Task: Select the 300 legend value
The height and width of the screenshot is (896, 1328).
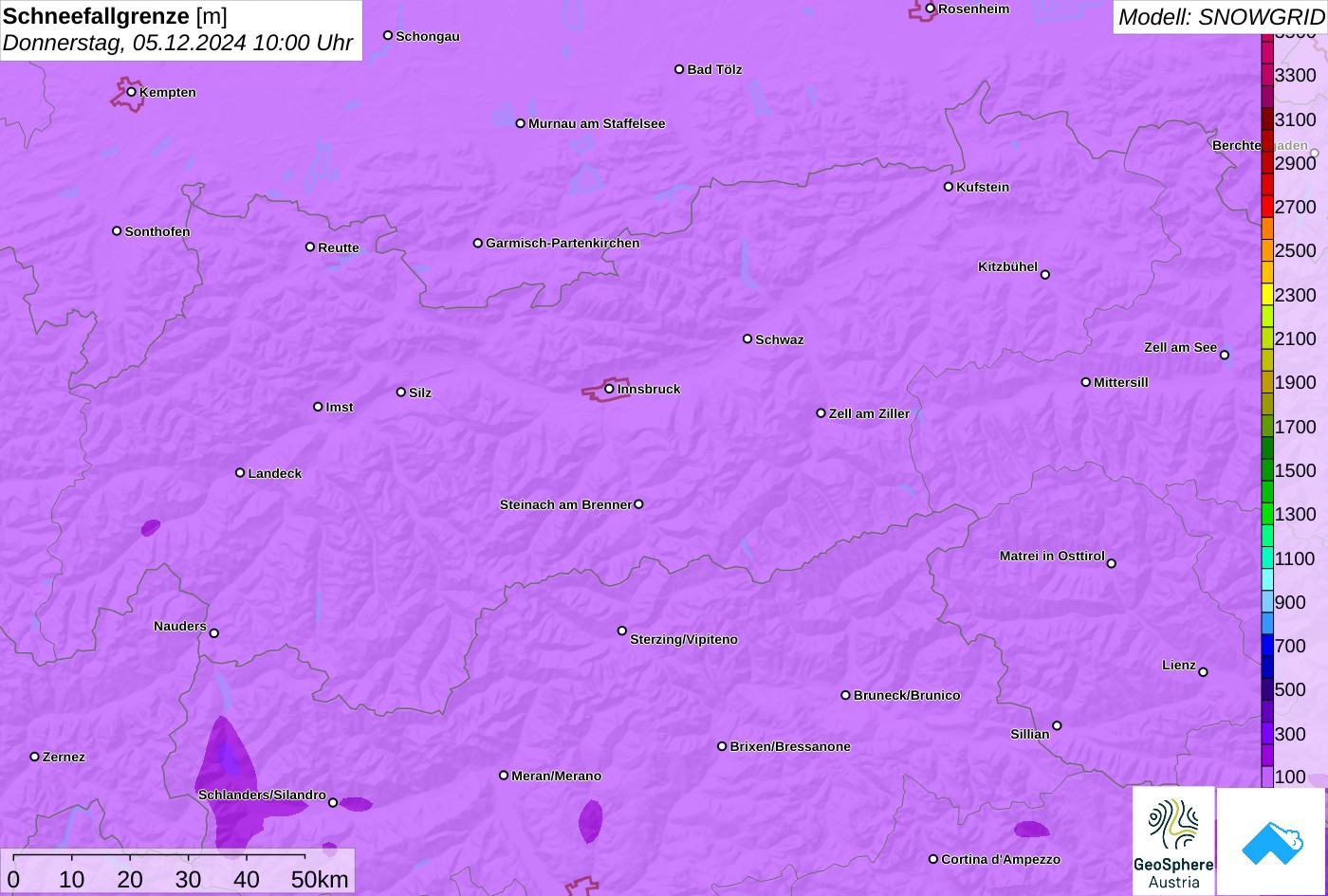Action: point(1290,734)
